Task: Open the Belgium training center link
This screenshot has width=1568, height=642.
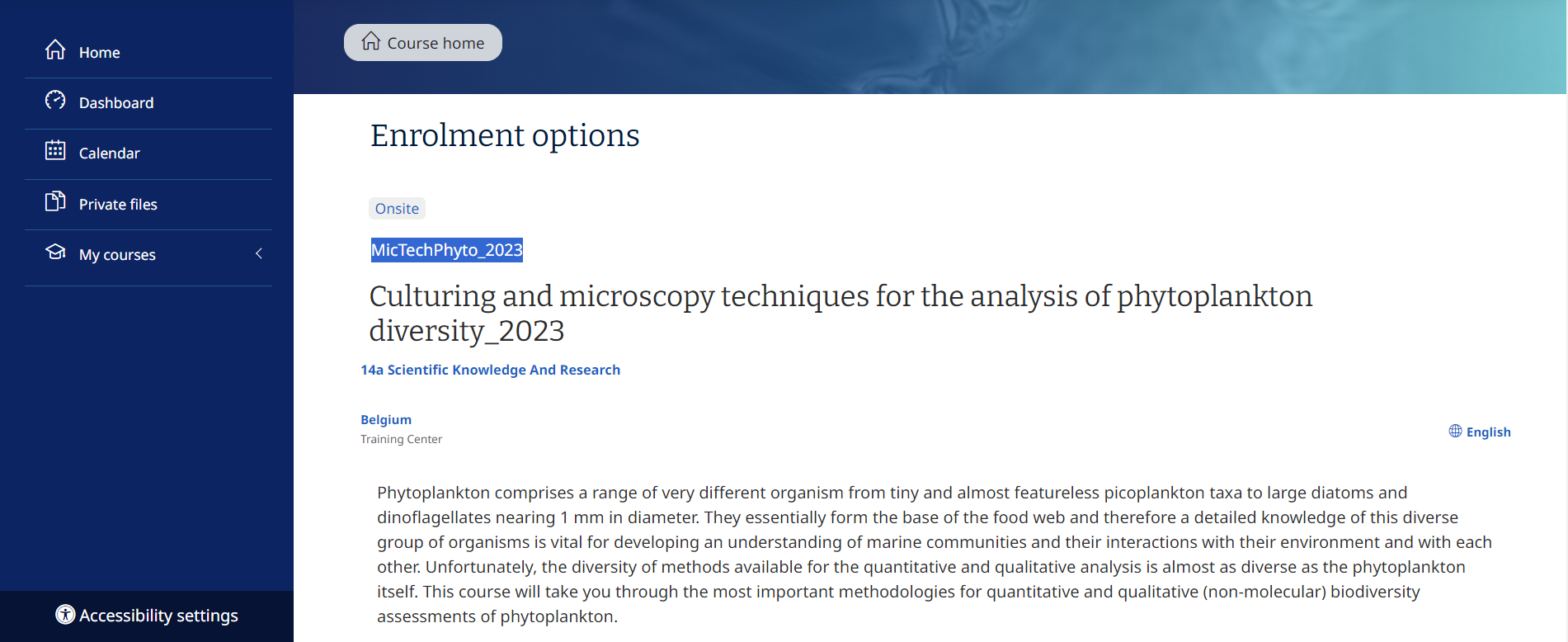Action: [386, 419]
